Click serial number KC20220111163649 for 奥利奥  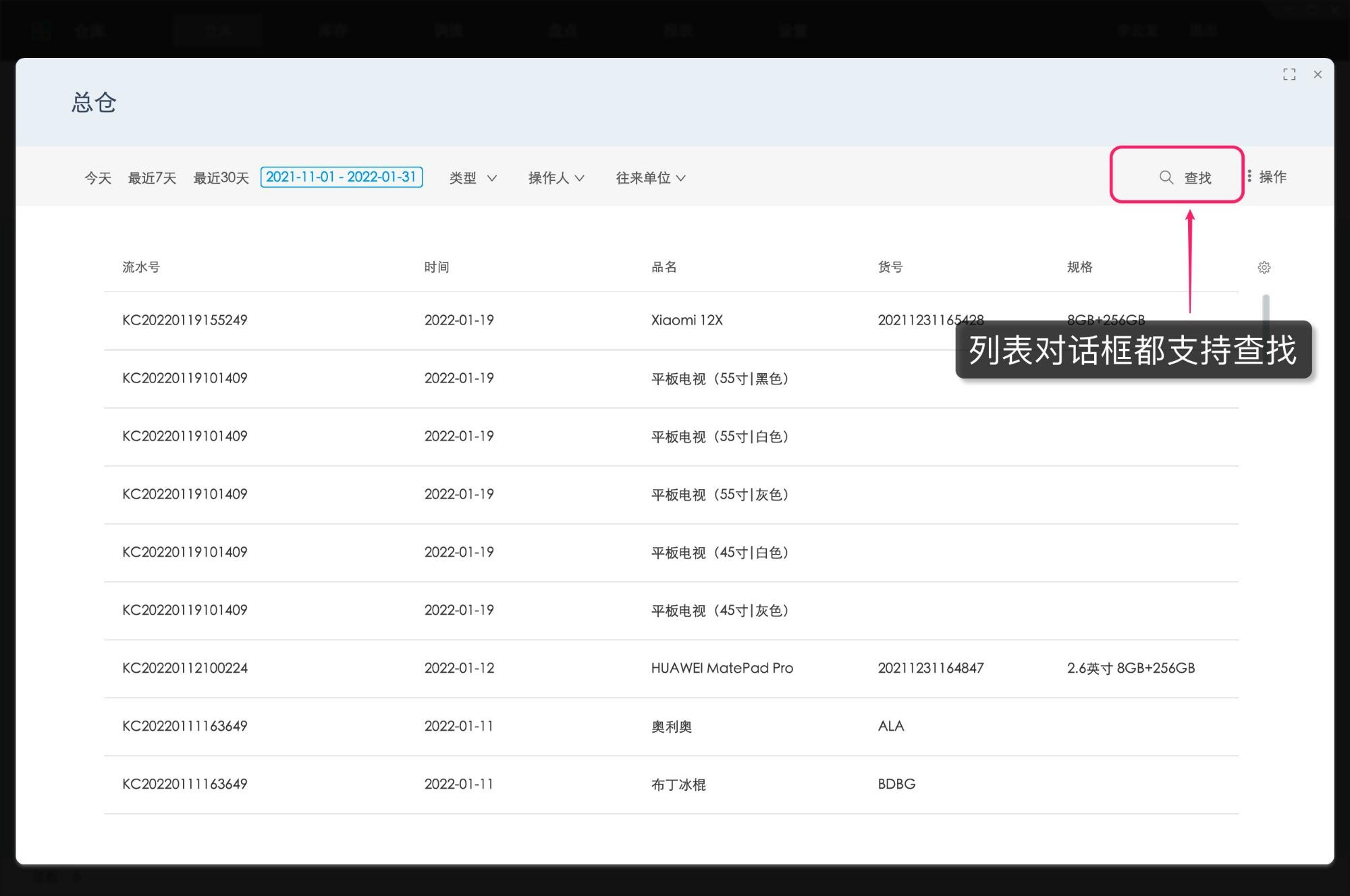tap(185, 727)
